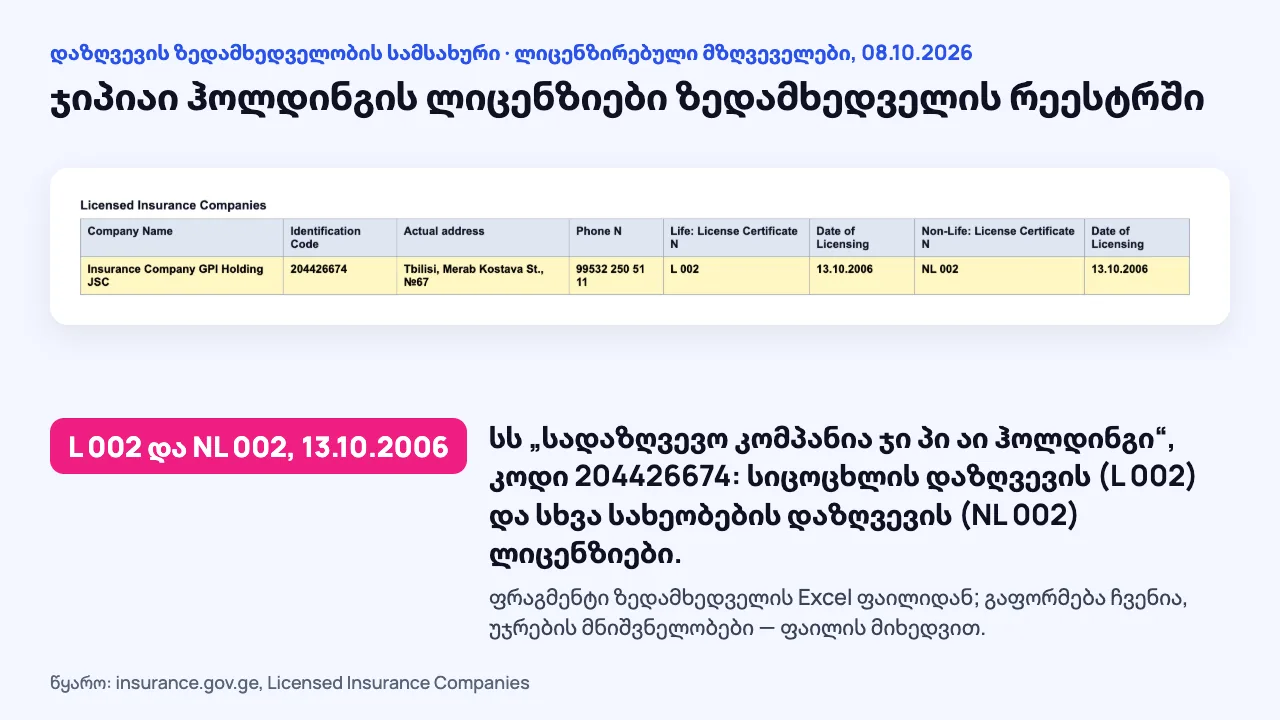Click the 'Life: License Certificate N' header

coord(736,238)
